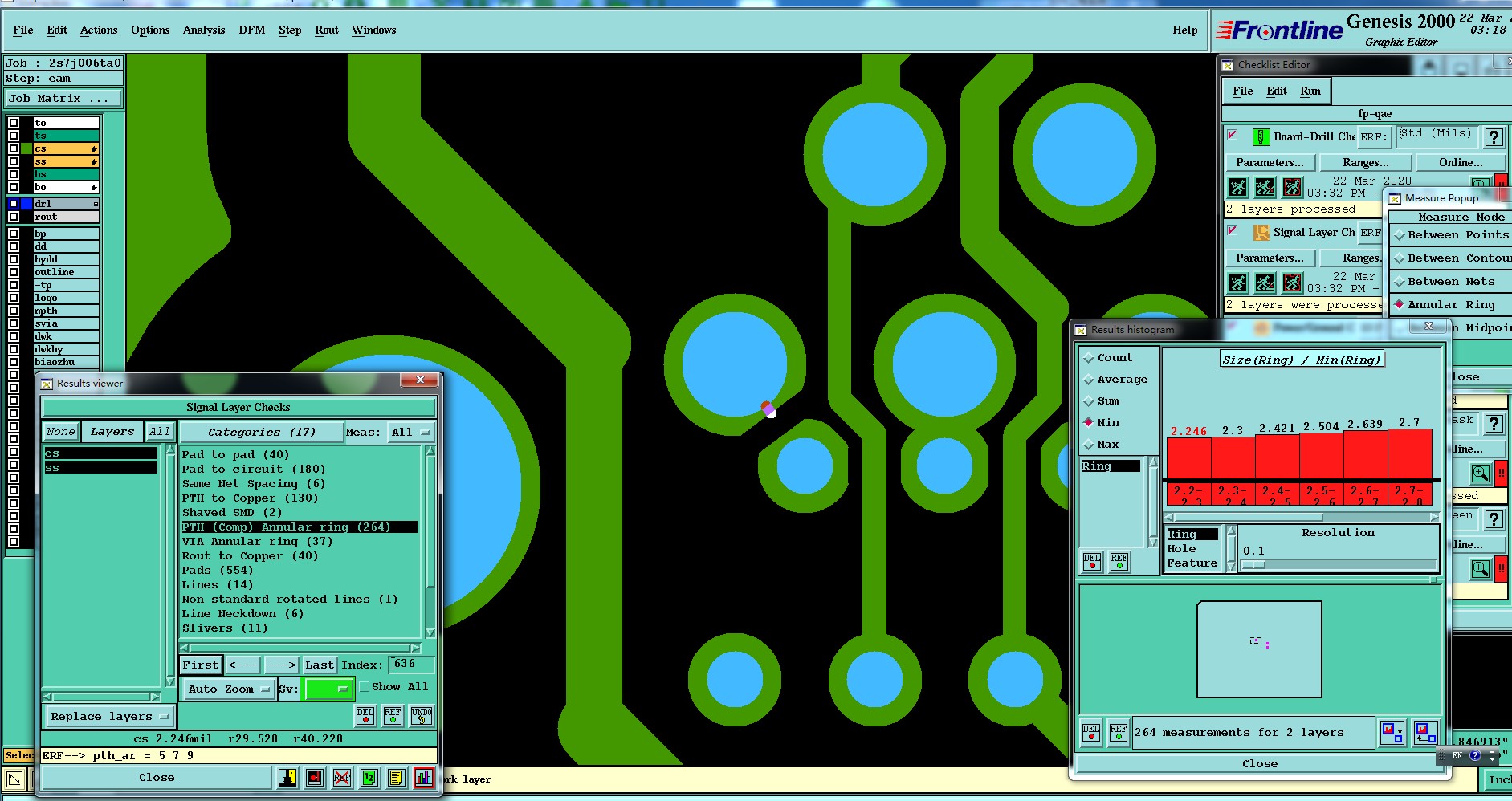Click the 2.7-2.8 red histogram bar
Viewport: 1512px width, 801px height.
coord(1410,454)
